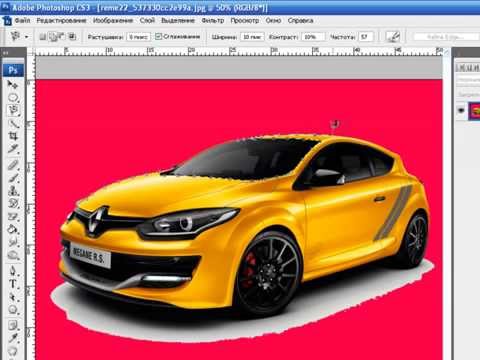This screenshot has height=360, width=480.
Task: Choose the intersect-with-selection mode icon
Action: click(72, 36)
